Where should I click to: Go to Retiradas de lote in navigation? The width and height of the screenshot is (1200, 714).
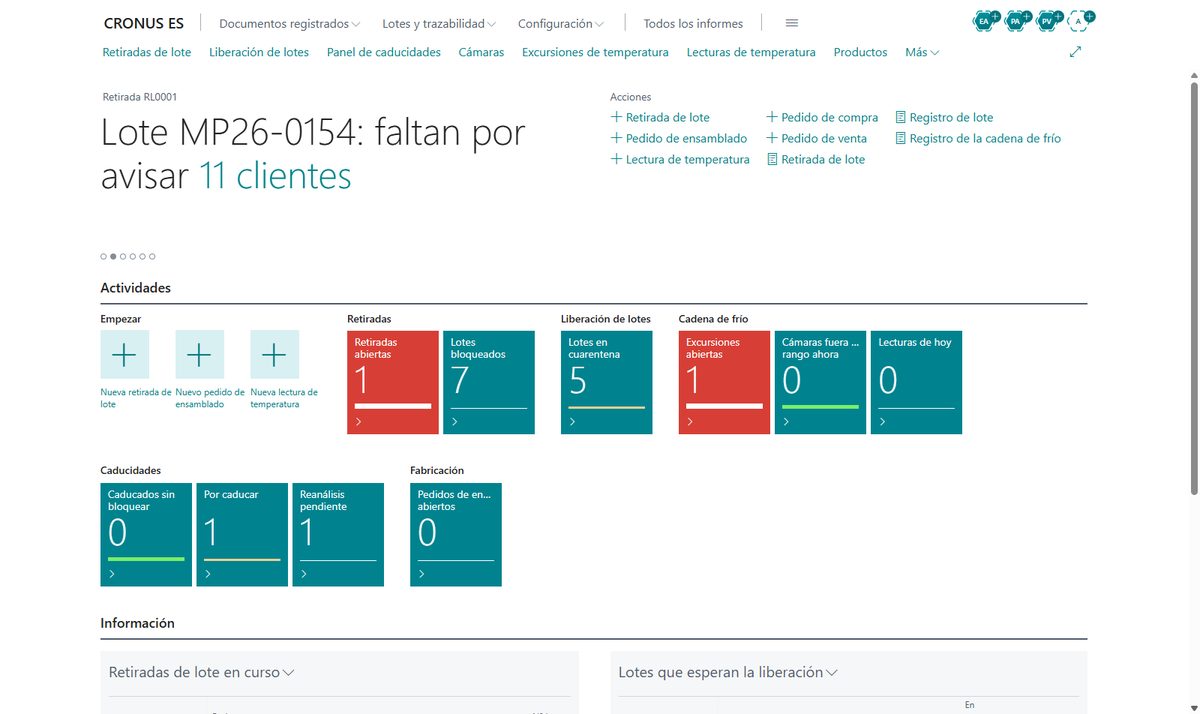(147, 52)
